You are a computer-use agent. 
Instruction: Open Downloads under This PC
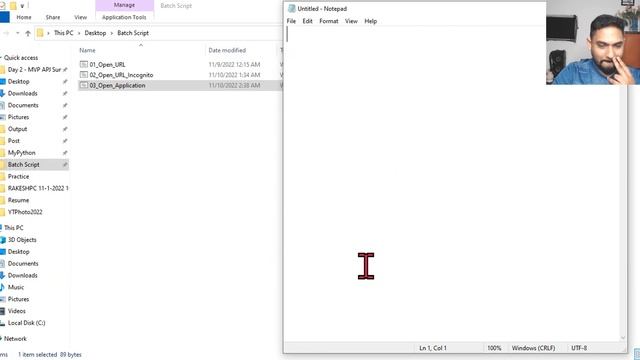point(22,276)
